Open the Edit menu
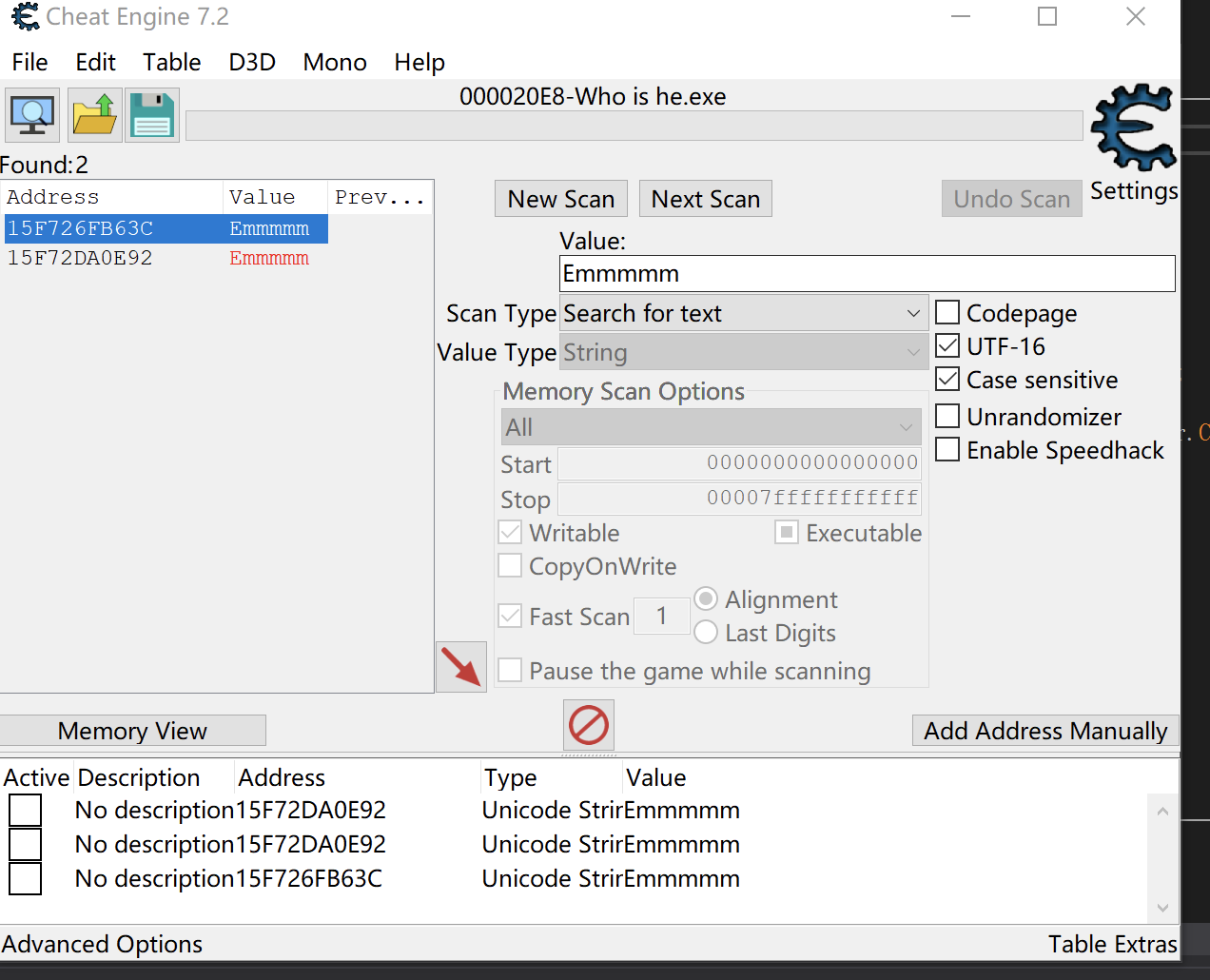Screen dimensions: 1210x980 [95, 62]
